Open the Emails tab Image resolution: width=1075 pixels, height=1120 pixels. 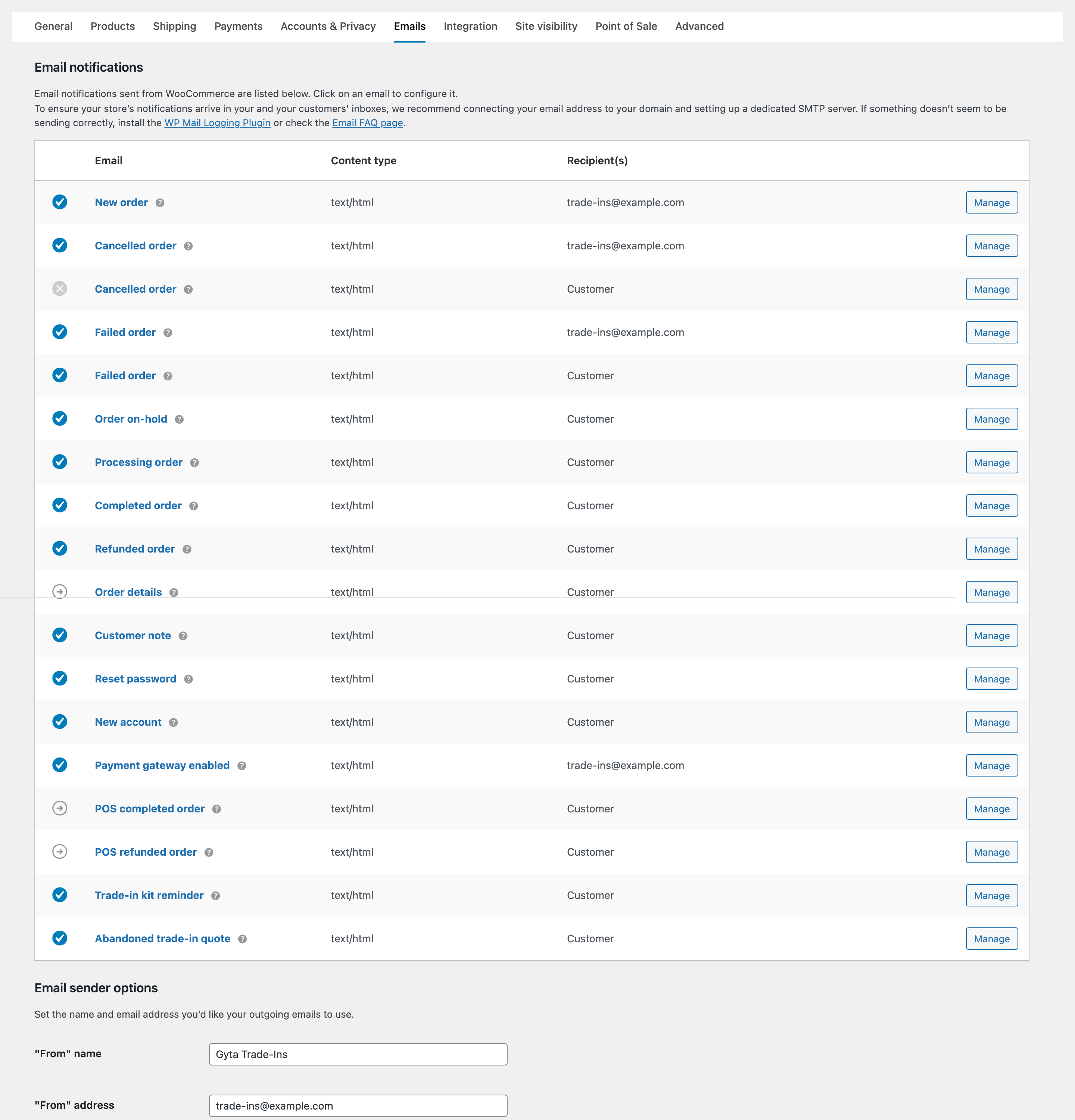click(x=409, y=26)
